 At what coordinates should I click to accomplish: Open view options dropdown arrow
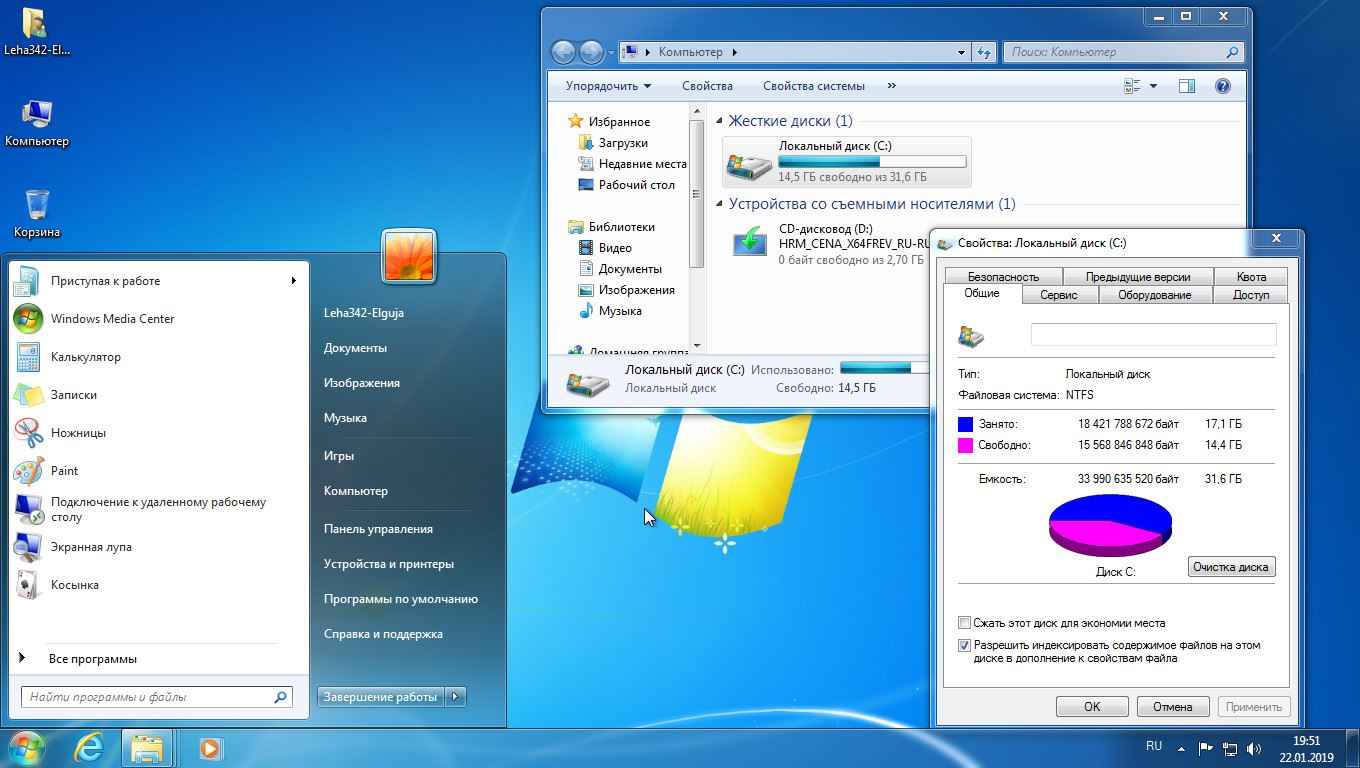pyautogui.click(x=1153, y=86)
